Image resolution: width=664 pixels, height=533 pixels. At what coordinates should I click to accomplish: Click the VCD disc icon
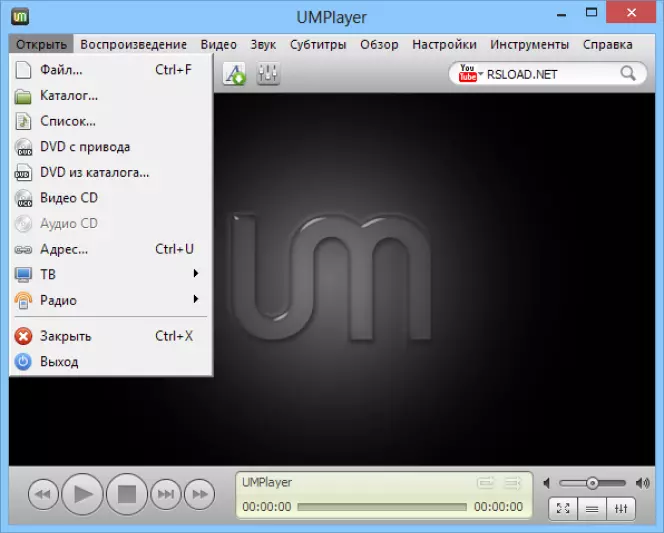[x=23, y=199]
